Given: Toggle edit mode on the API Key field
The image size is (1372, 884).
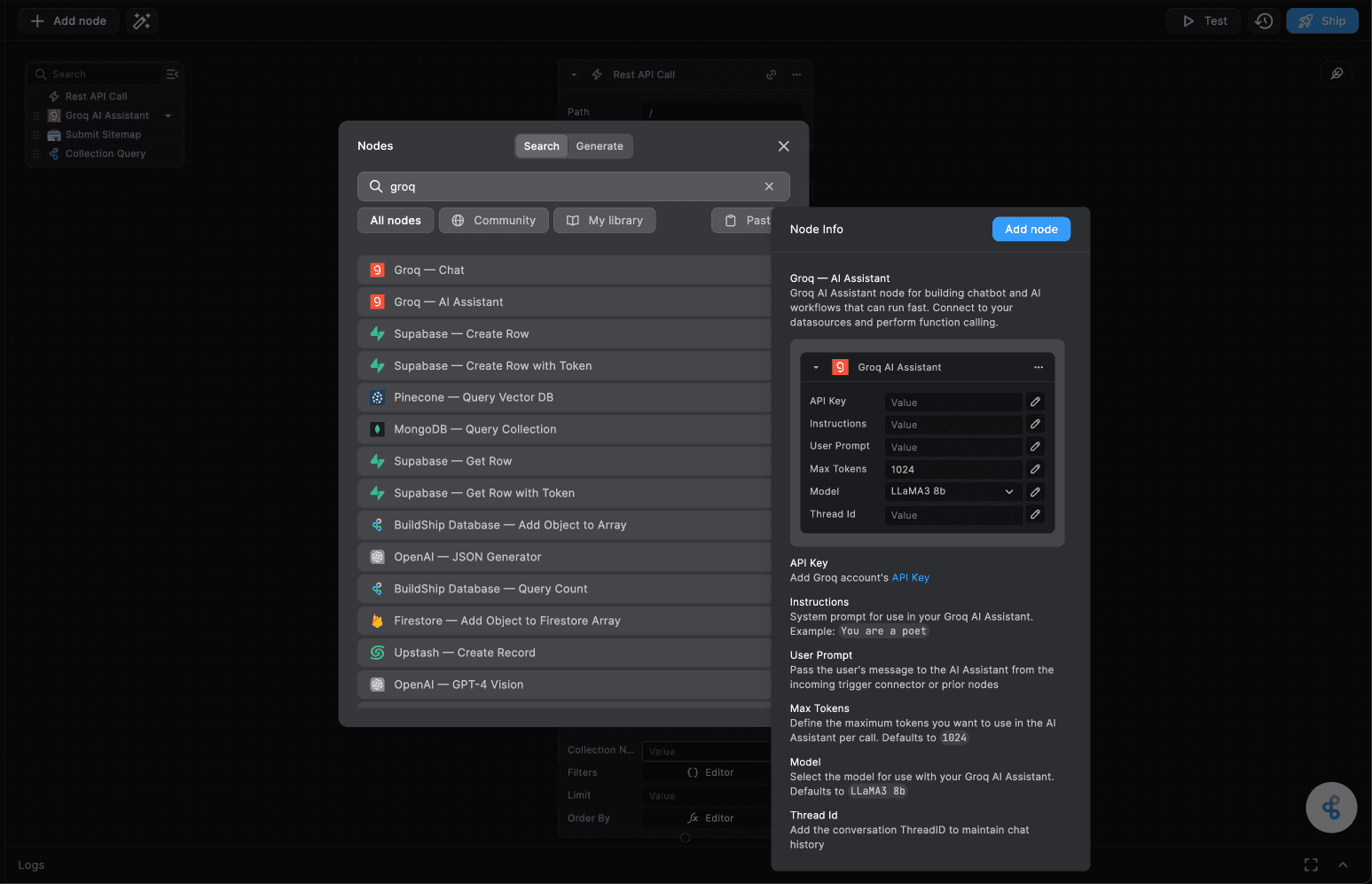Looking at the screenshot, I should (1034, 401).
